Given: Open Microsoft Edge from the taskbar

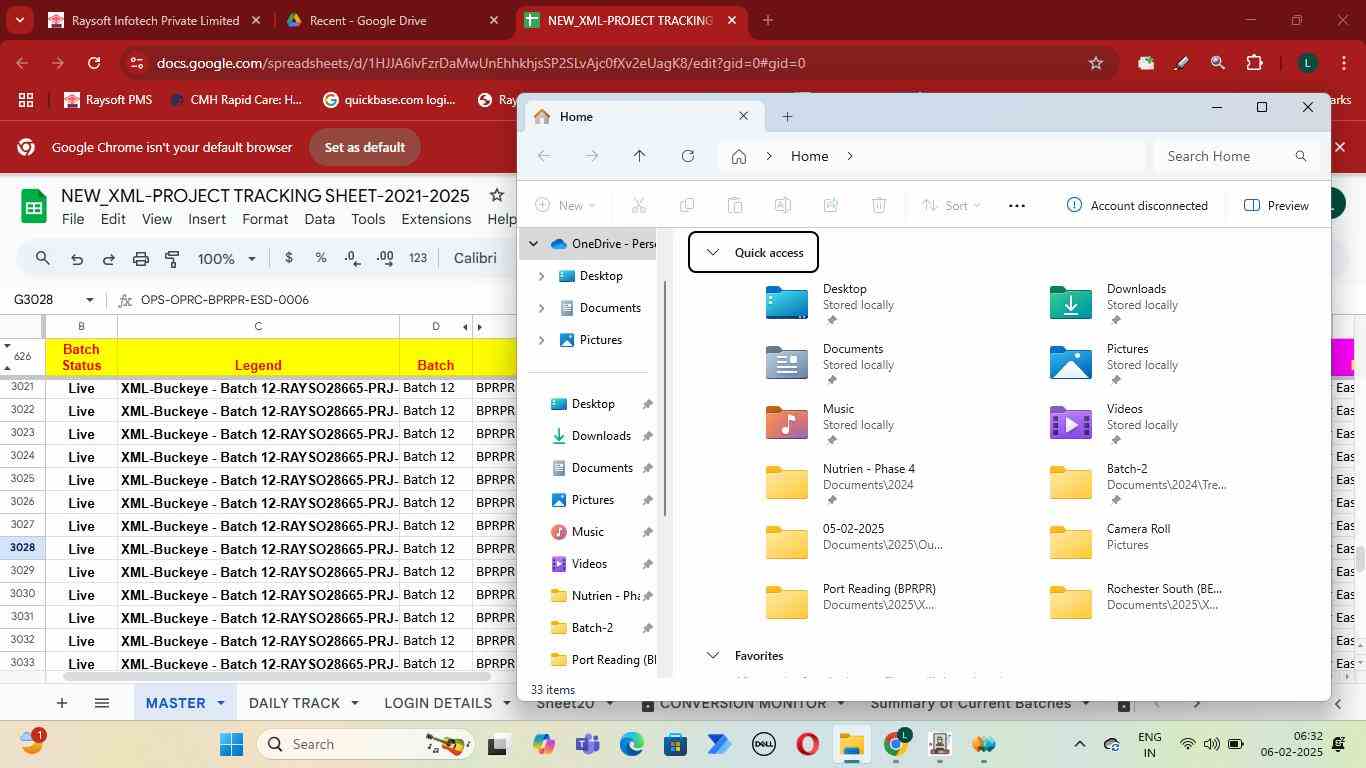Looking at the screenshot, I should (x=632, y=744).
